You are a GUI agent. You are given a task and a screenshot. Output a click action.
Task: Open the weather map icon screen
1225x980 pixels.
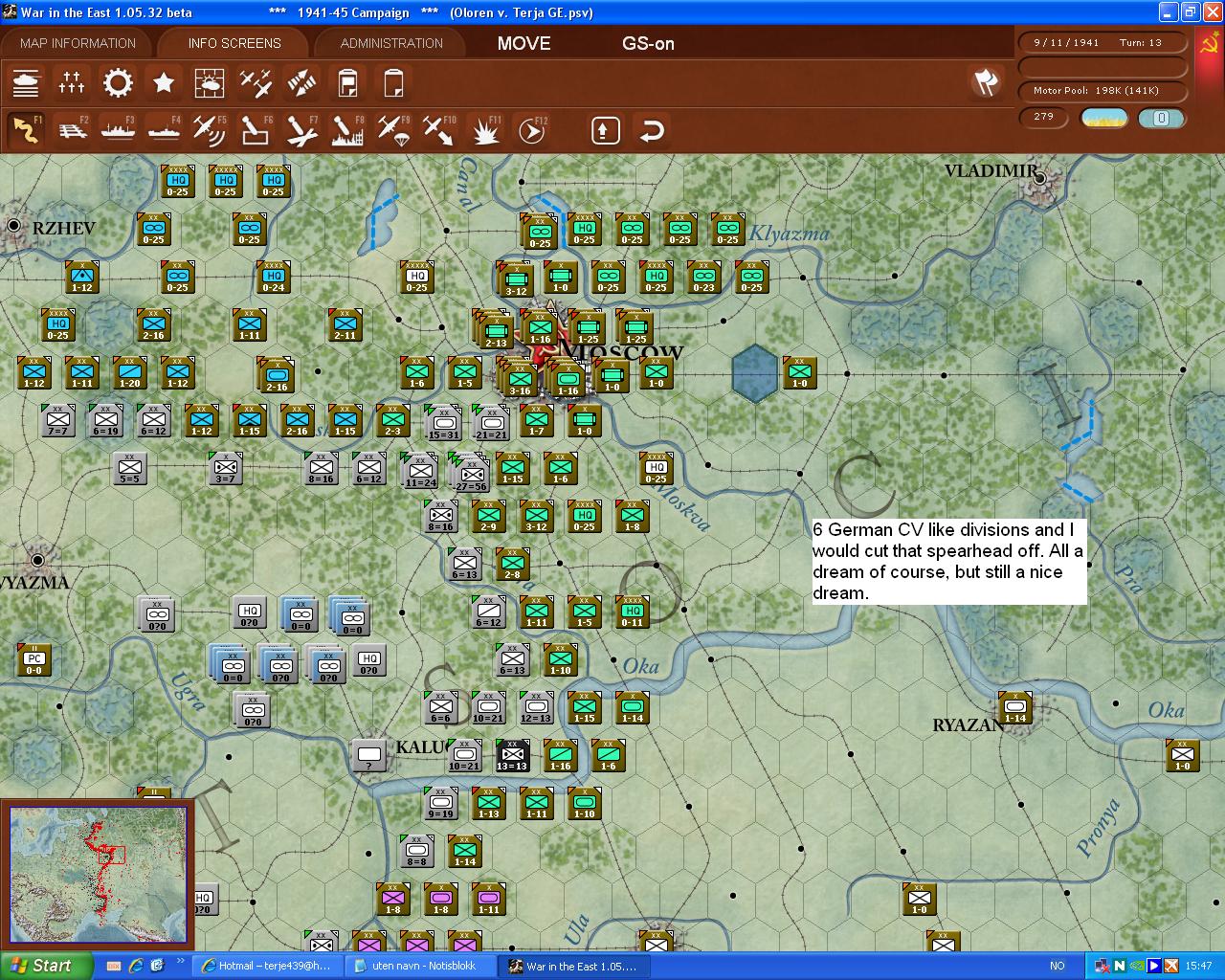(x=210, y=83)
